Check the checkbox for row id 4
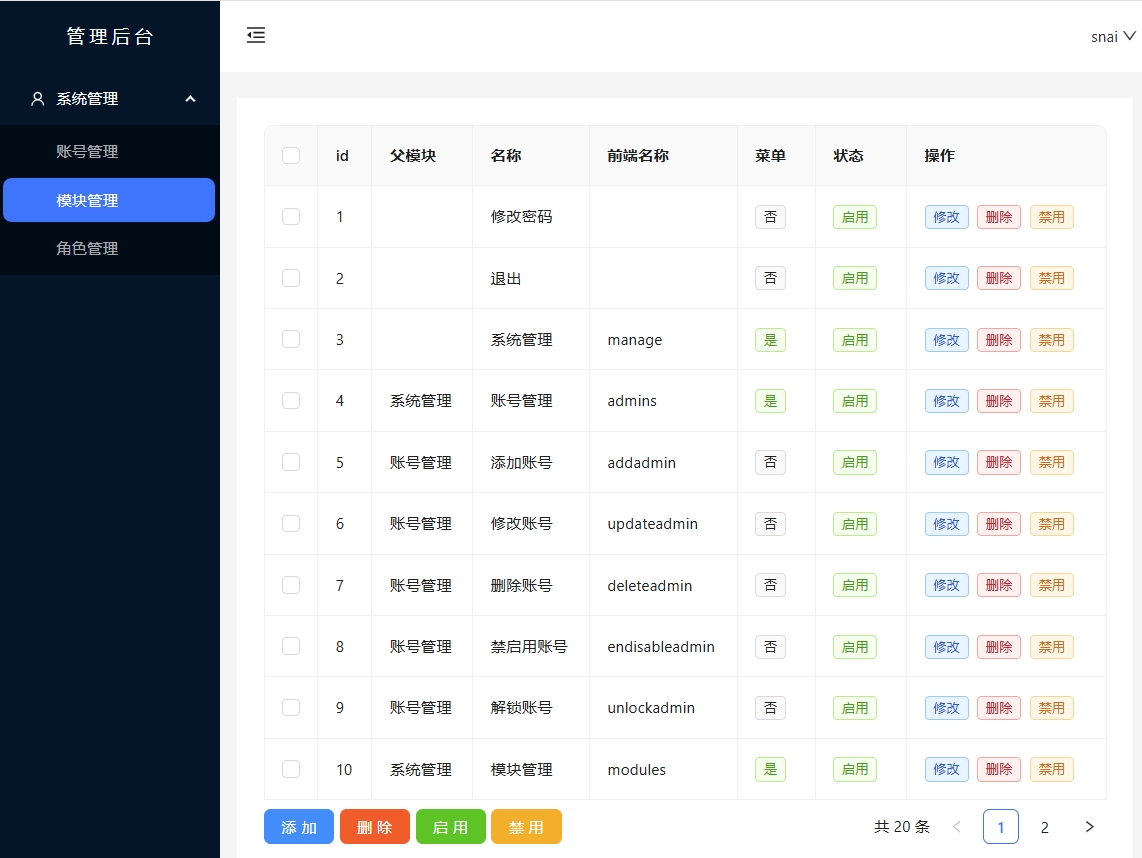 tap(291, 401)
